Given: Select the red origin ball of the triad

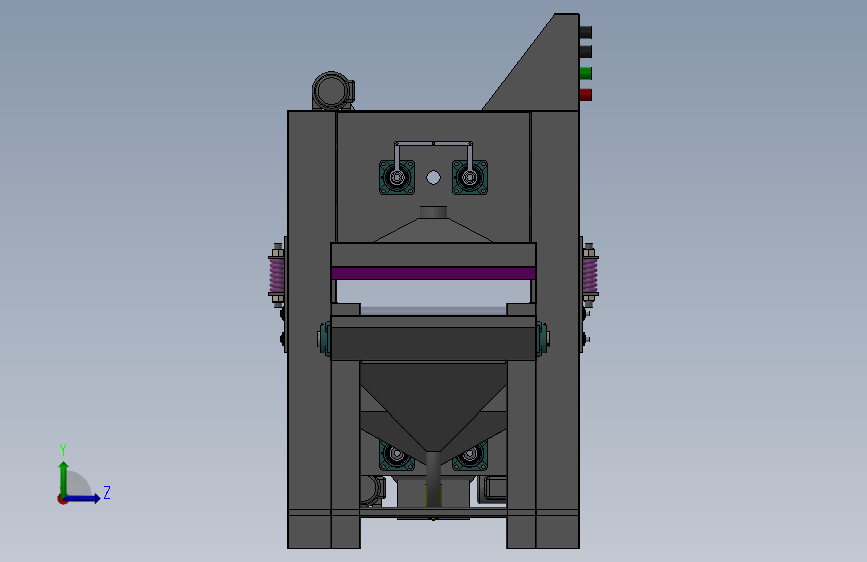Looking at the screenshot, I should point(62,499).
